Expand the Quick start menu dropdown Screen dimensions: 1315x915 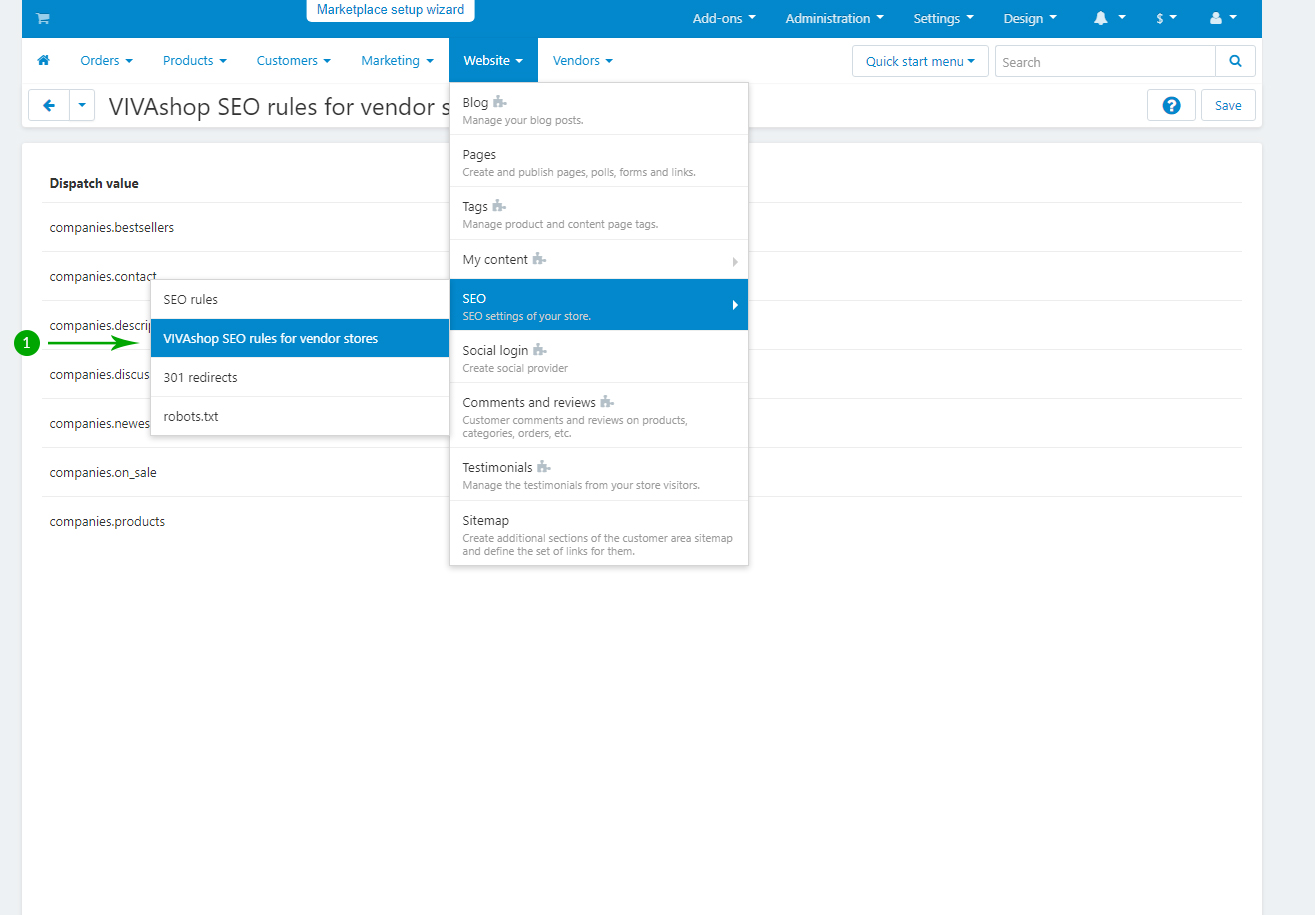click(920, 61)
